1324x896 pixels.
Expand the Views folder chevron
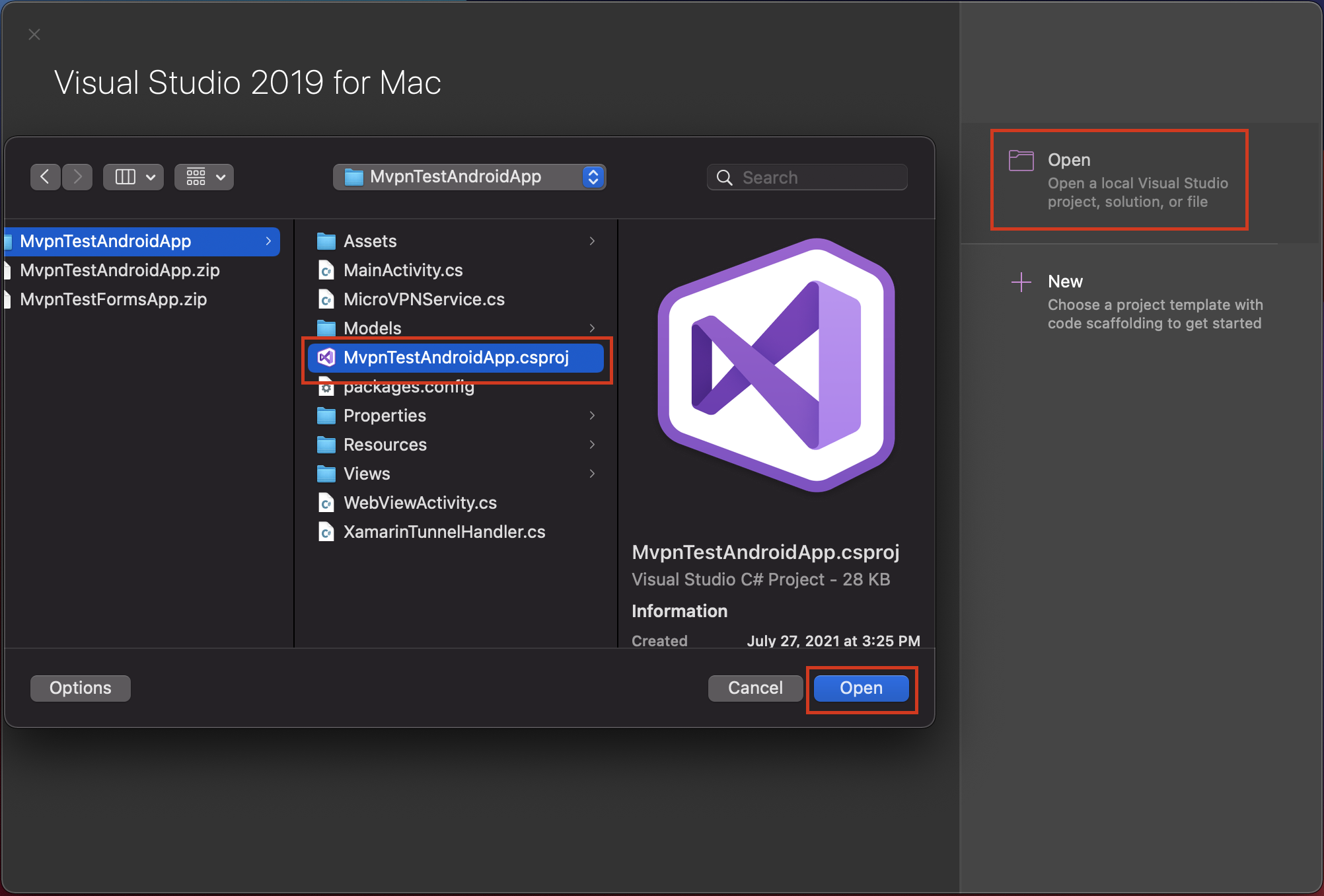tap(592, 474)
